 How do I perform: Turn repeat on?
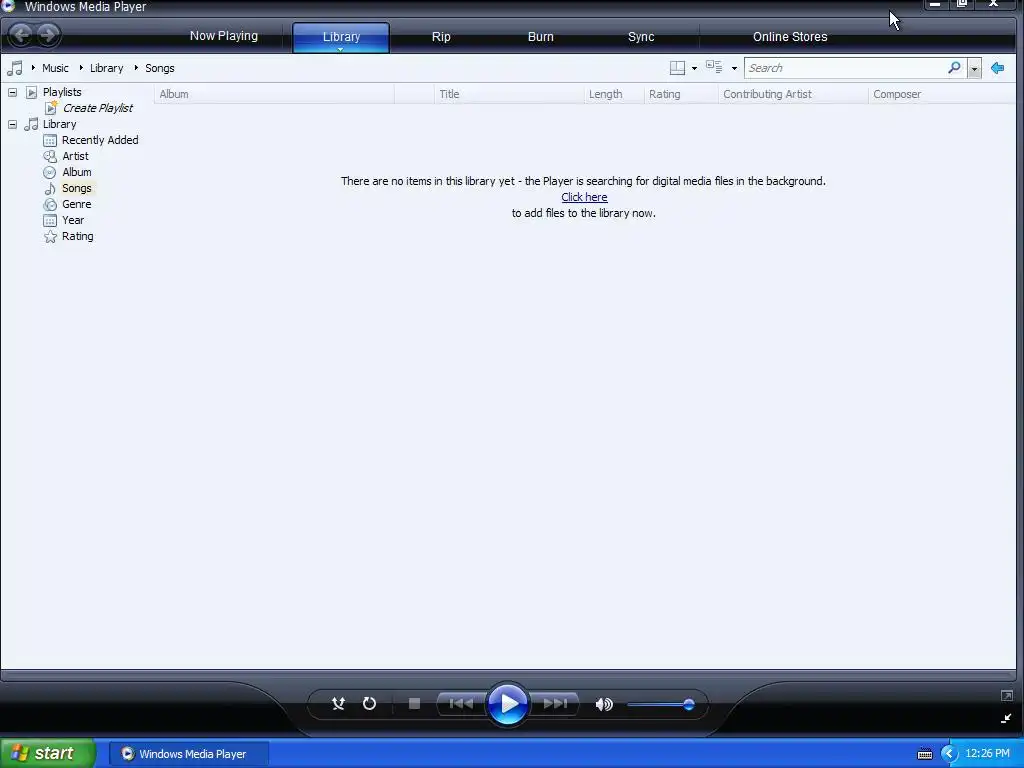tap(369, 703)
